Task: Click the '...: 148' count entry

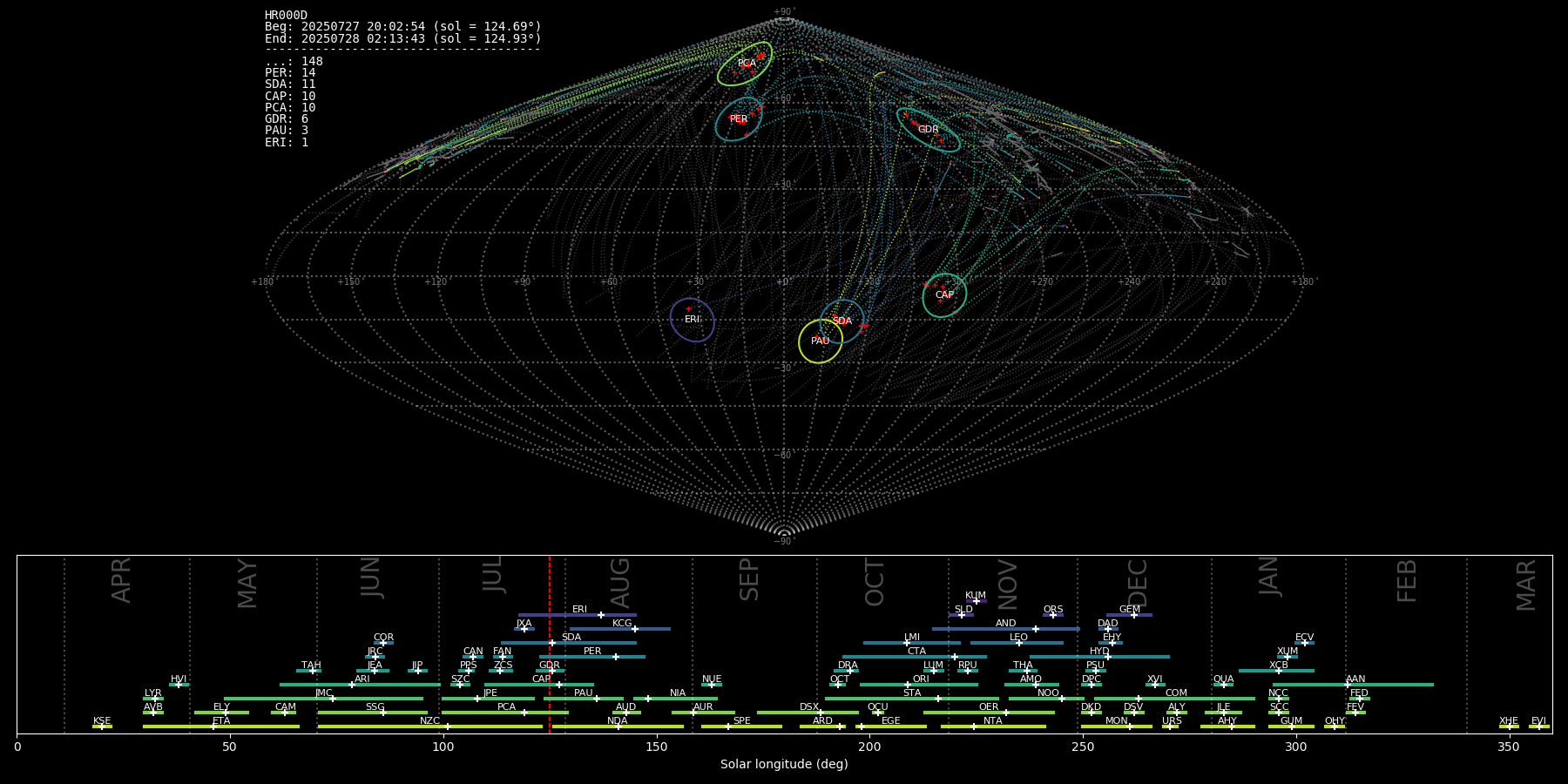Action: point(294,62)
